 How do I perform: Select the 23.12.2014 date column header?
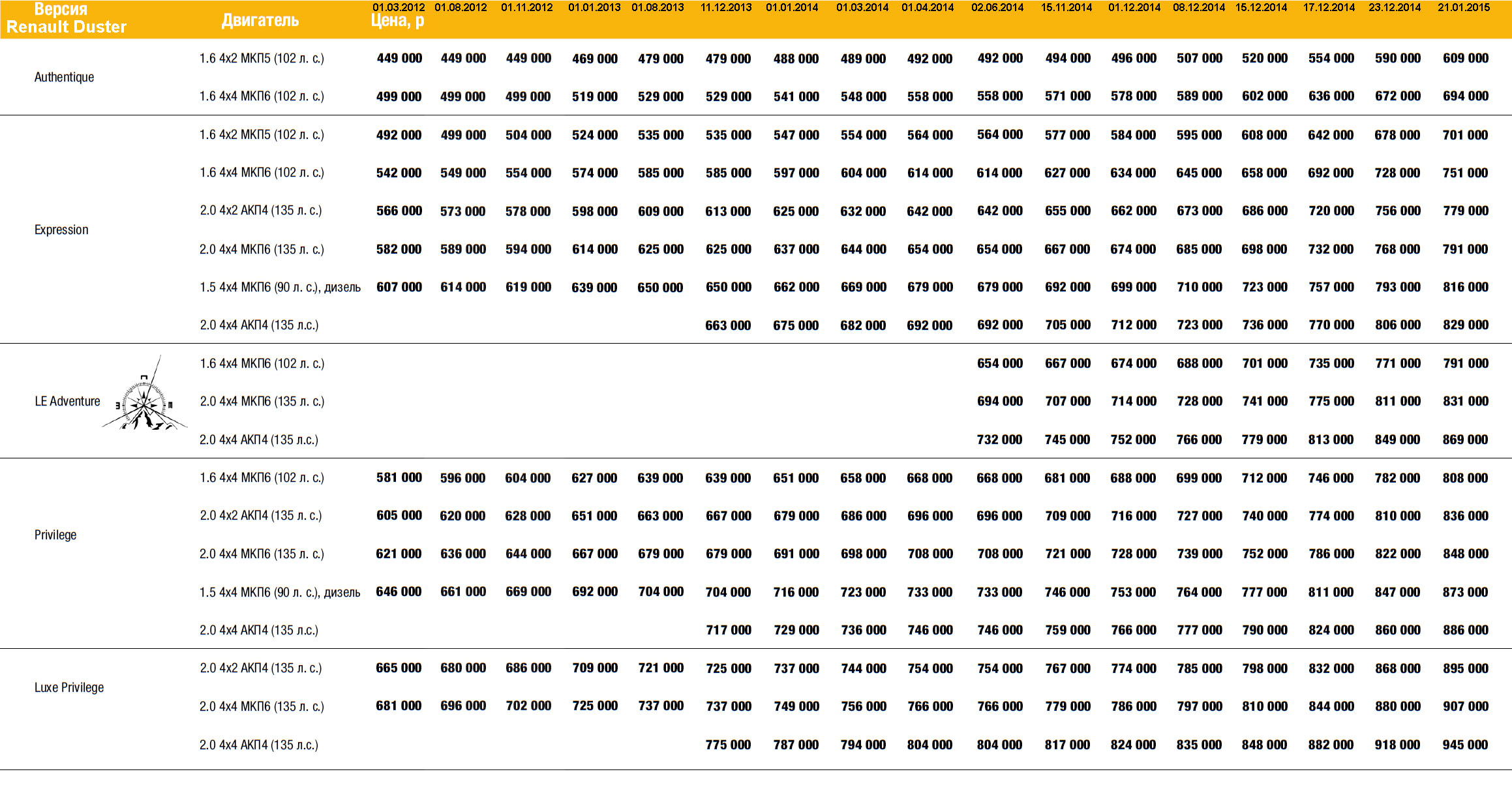click(1395, 7)
